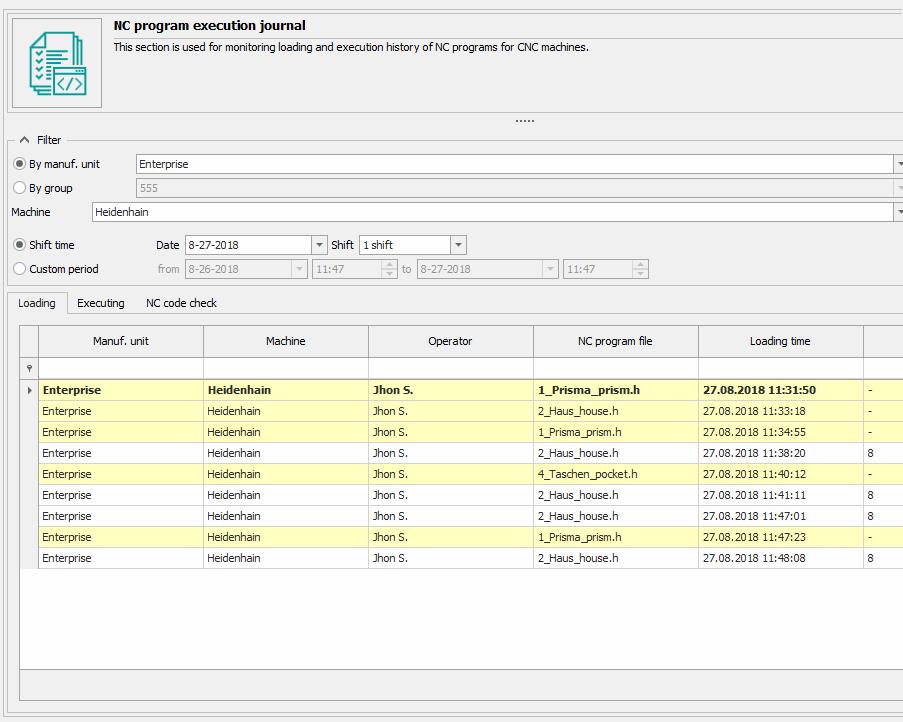The height and width of the screenshot is (722, 903).
Task: Click the bold Heidenhain machine cell
Action: pos(286,390)
